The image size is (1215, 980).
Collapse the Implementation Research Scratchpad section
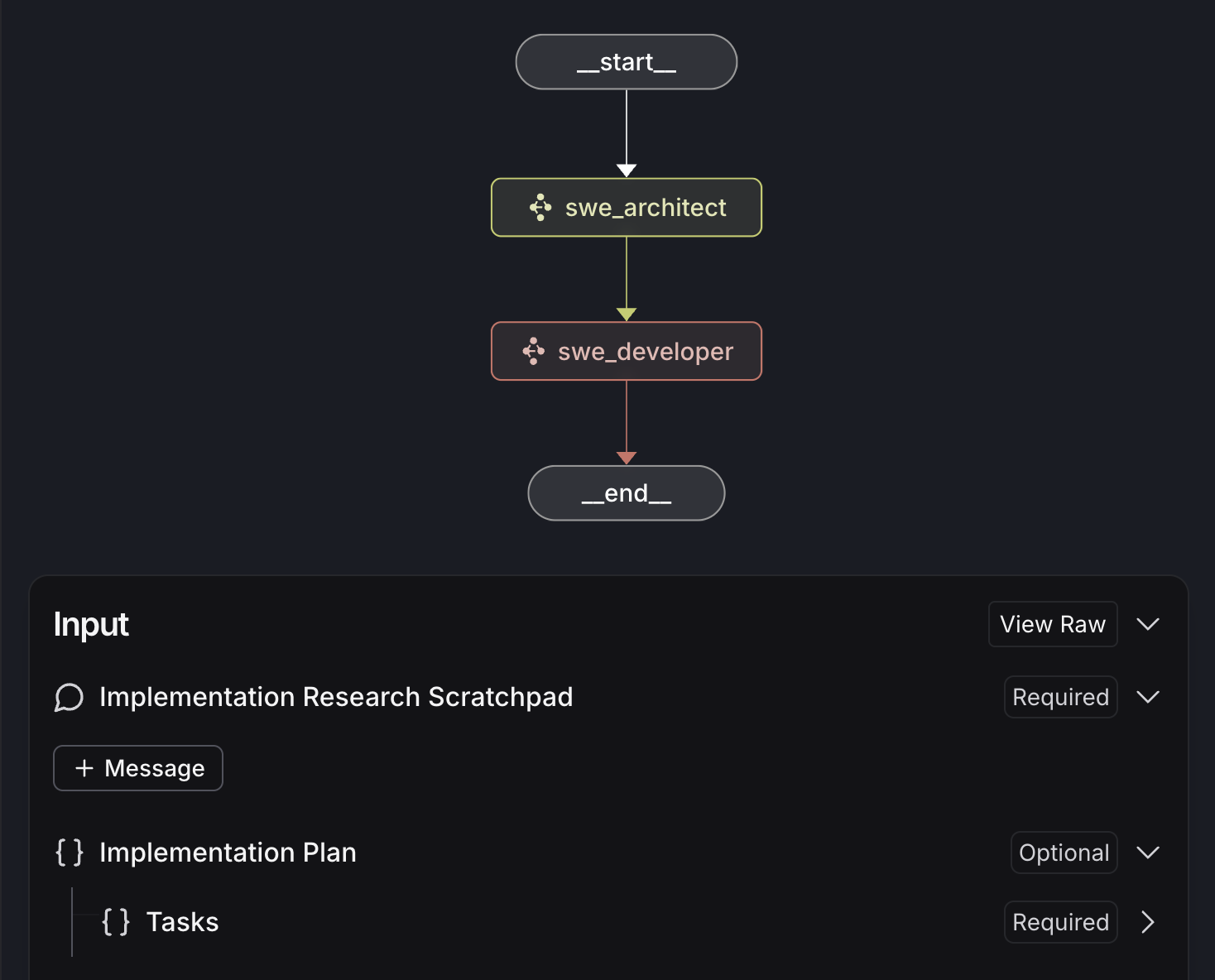(1148, 697)
